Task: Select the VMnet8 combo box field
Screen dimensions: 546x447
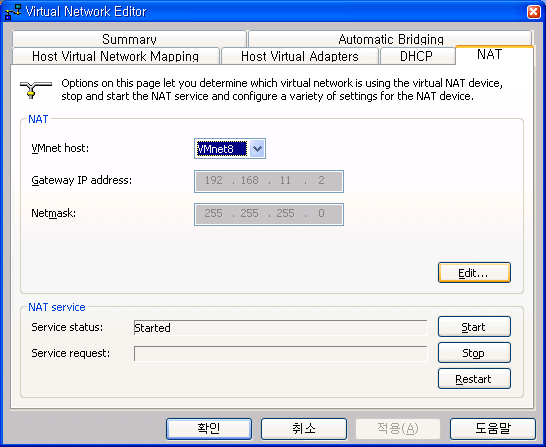Action: (230, 149)
